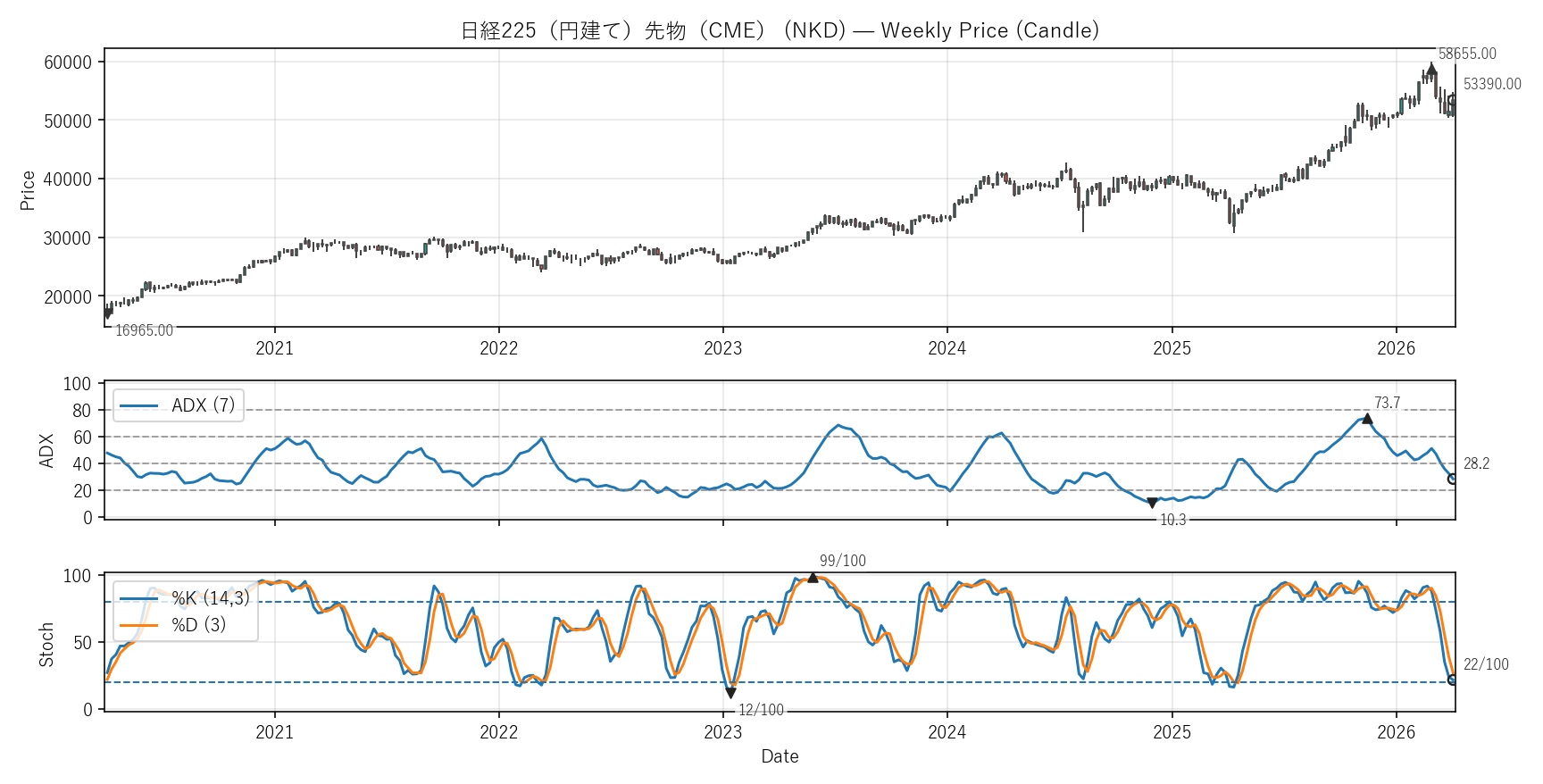1543x784 pixels.
Task: Click the ADX (7) legend text
Action: [x=203, y=405]
